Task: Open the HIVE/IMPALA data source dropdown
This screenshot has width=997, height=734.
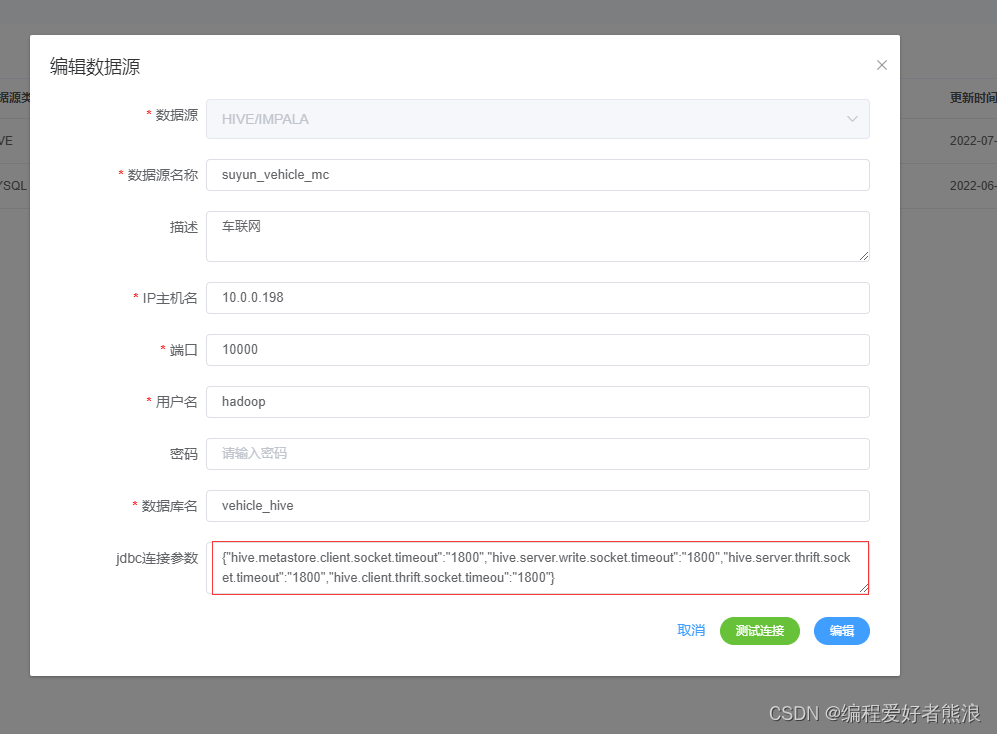Action: pos(538,118)
